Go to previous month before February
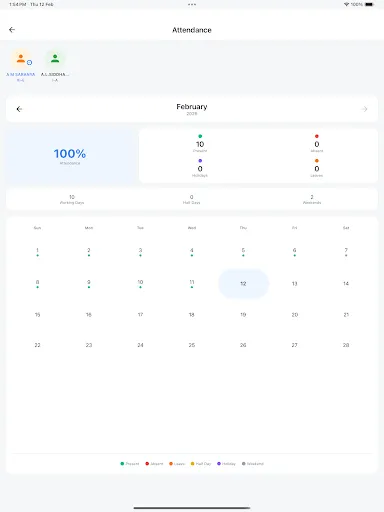The height and width of the screenshot is (512, 384). tap(19, 109)
